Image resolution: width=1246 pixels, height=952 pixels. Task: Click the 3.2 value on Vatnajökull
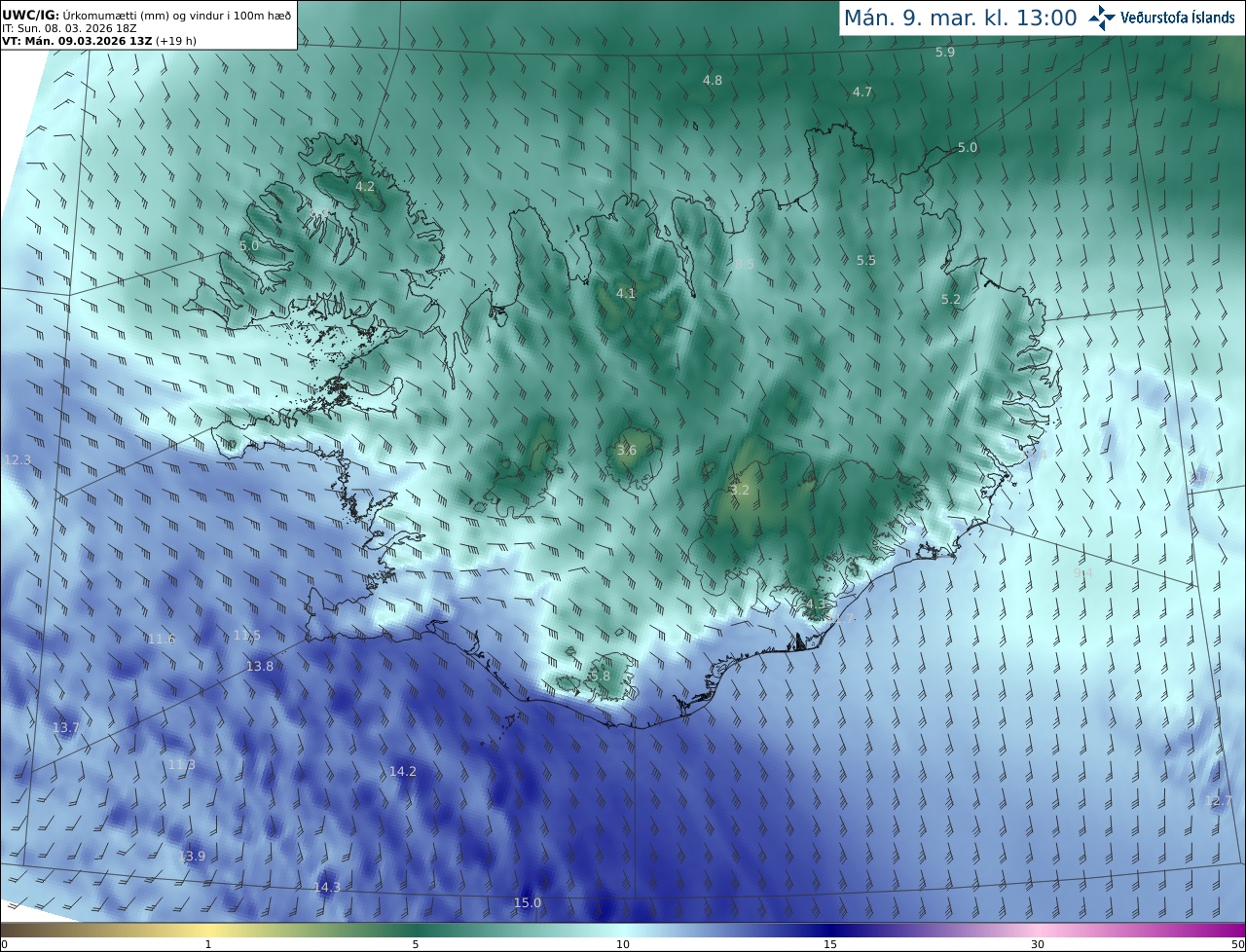(x=740, y=490)
